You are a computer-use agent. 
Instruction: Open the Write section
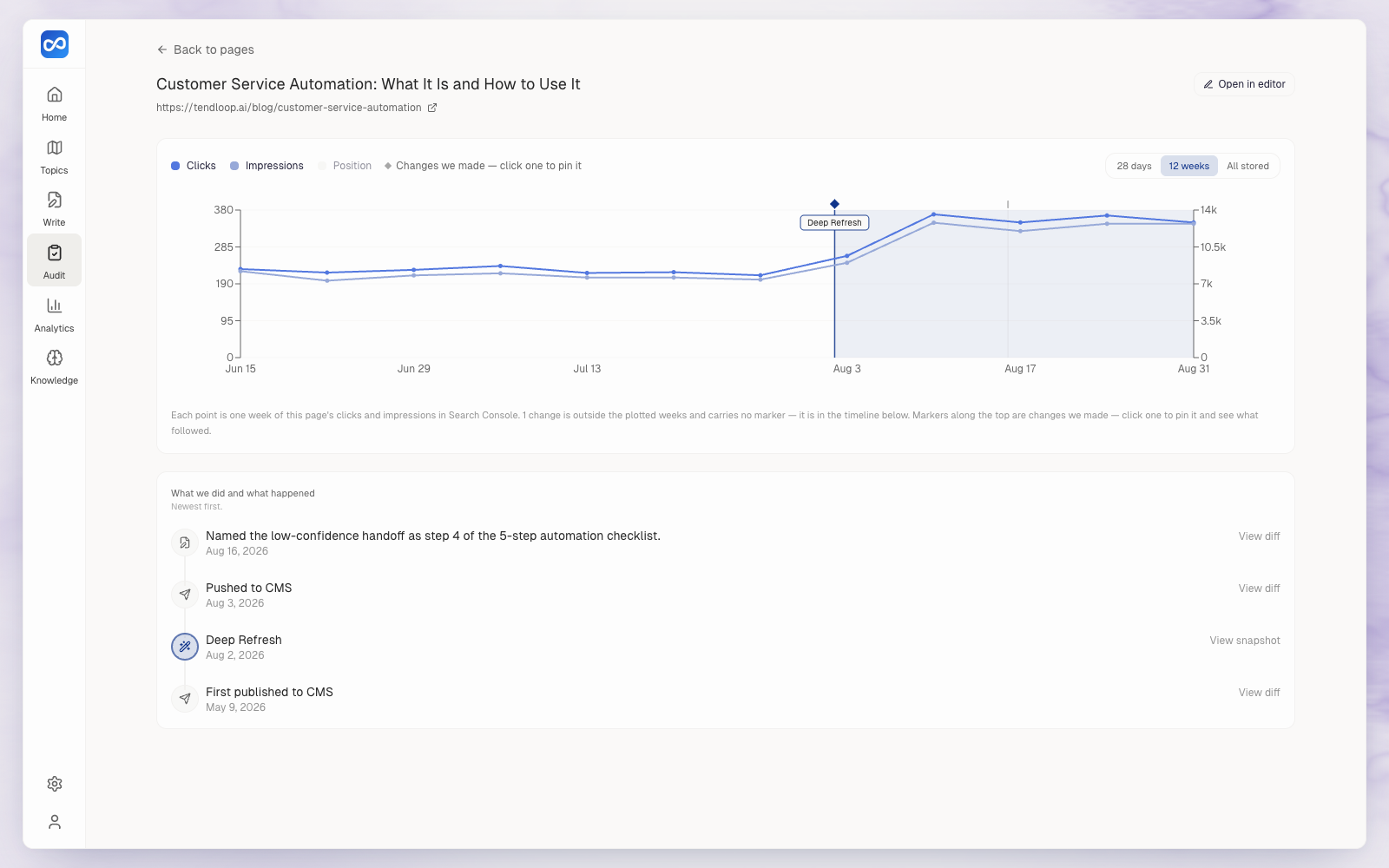tap(54, 208)
